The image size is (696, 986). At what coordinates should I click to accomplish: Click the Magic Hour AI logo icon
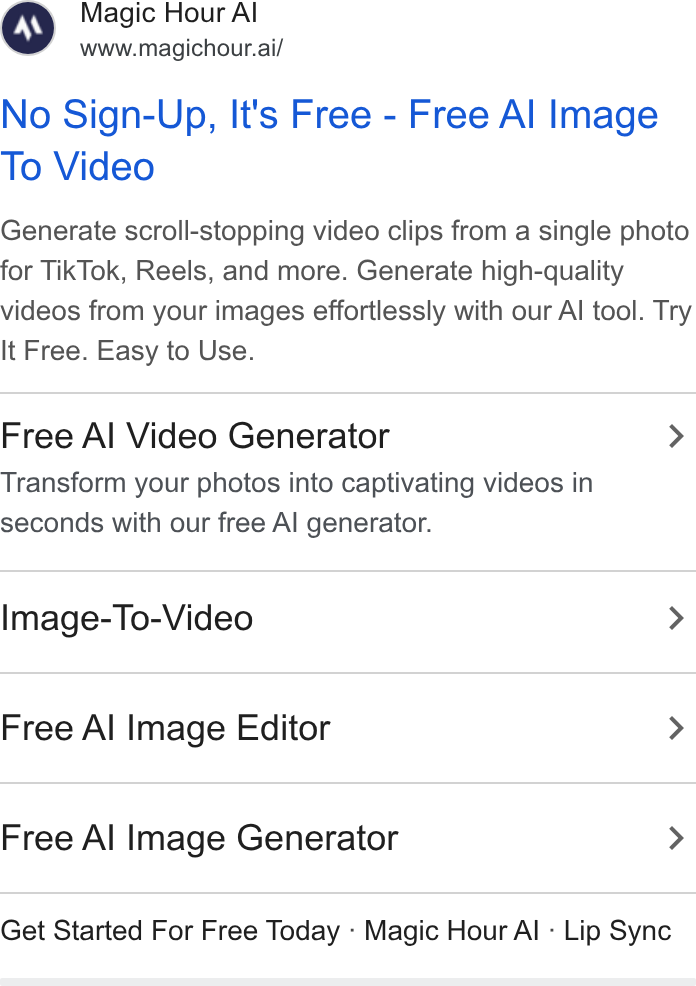pos(28,28)
